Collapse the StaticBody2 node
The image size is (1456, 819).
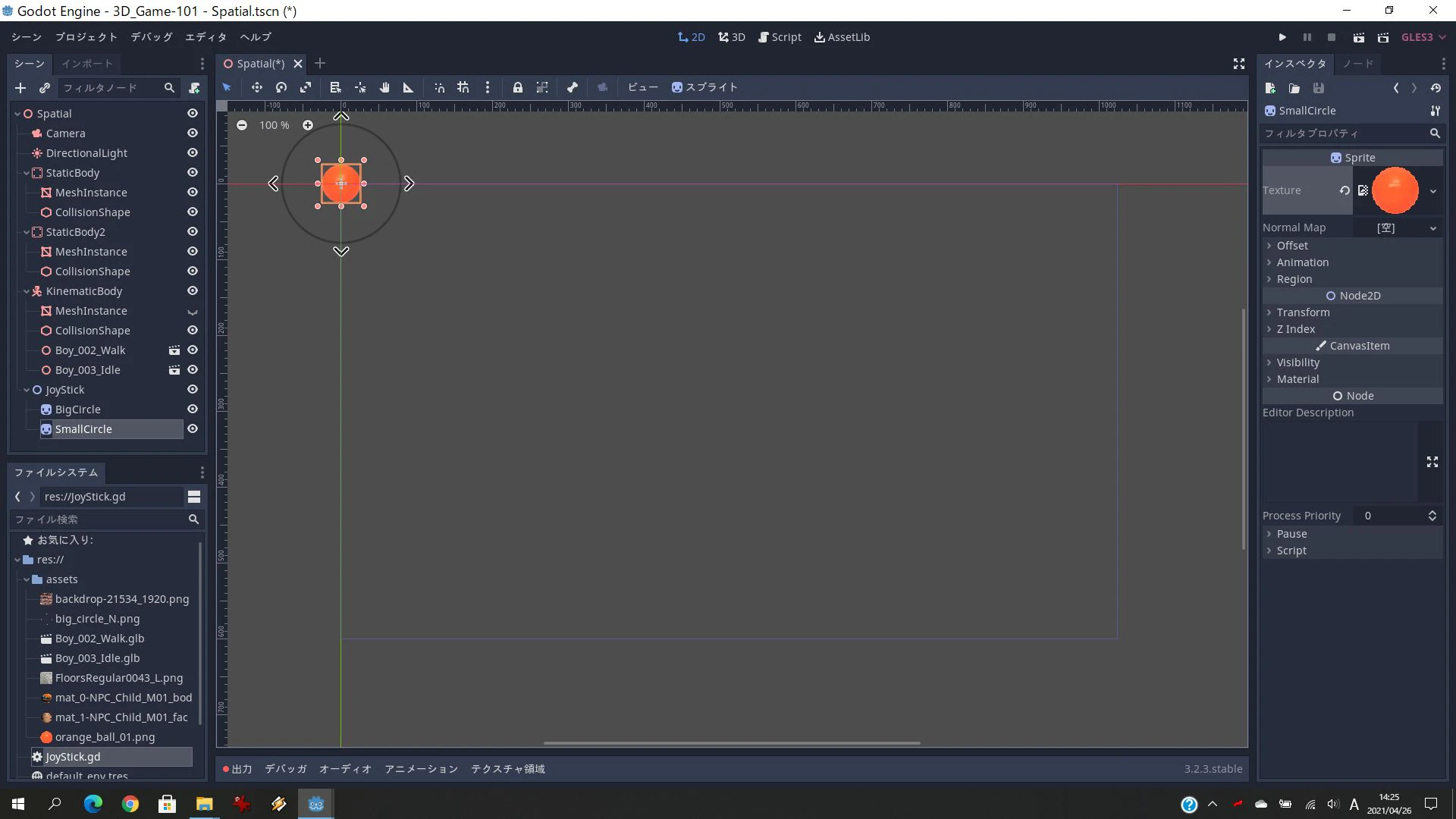coord(27,232)
